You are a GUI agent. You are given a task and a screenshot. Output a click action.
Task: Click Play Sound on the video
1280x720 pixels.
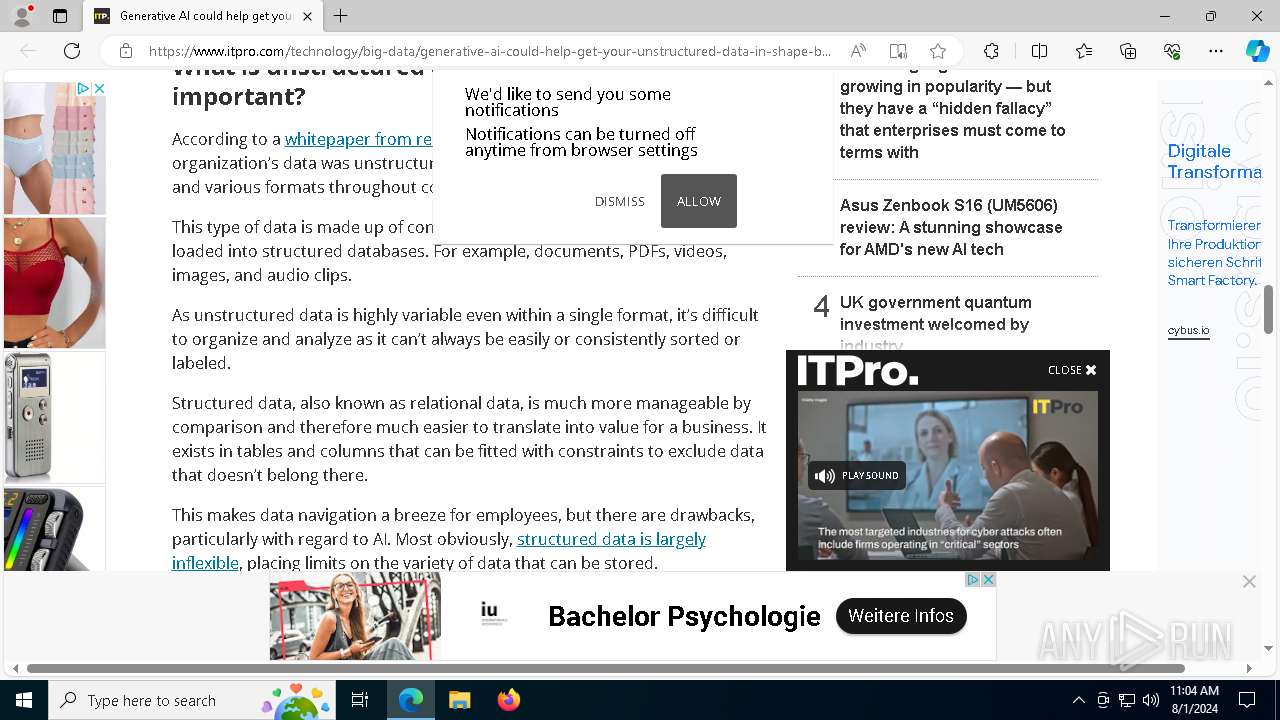(857, 475)
